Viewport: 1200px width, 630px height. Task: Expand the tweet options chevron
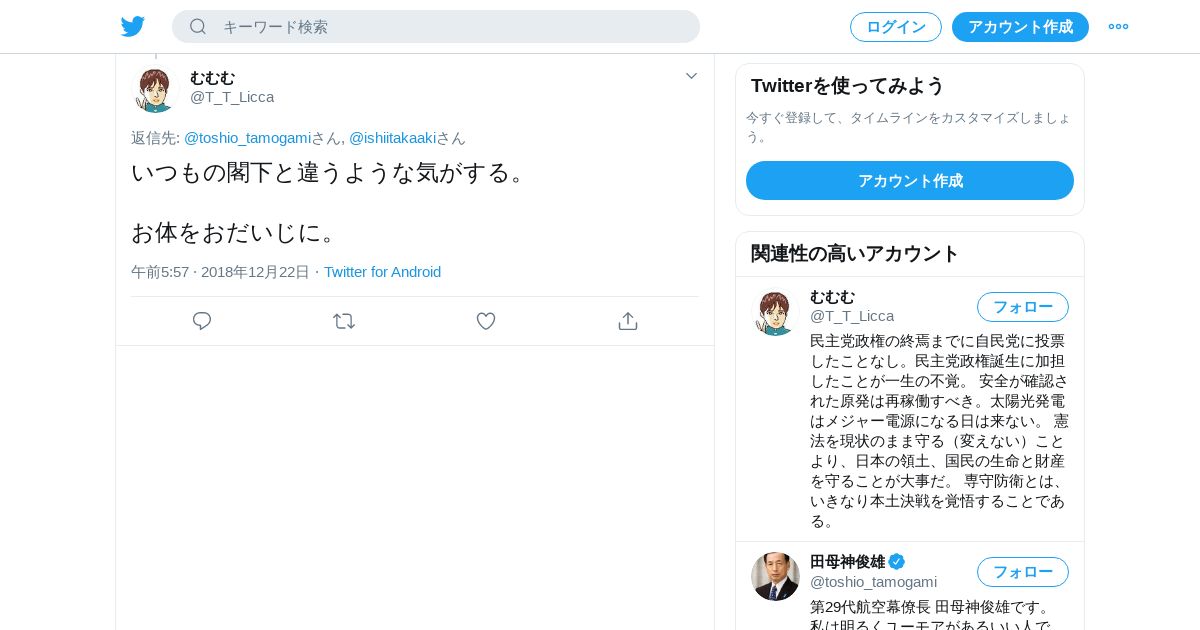(x=691, y=76)
